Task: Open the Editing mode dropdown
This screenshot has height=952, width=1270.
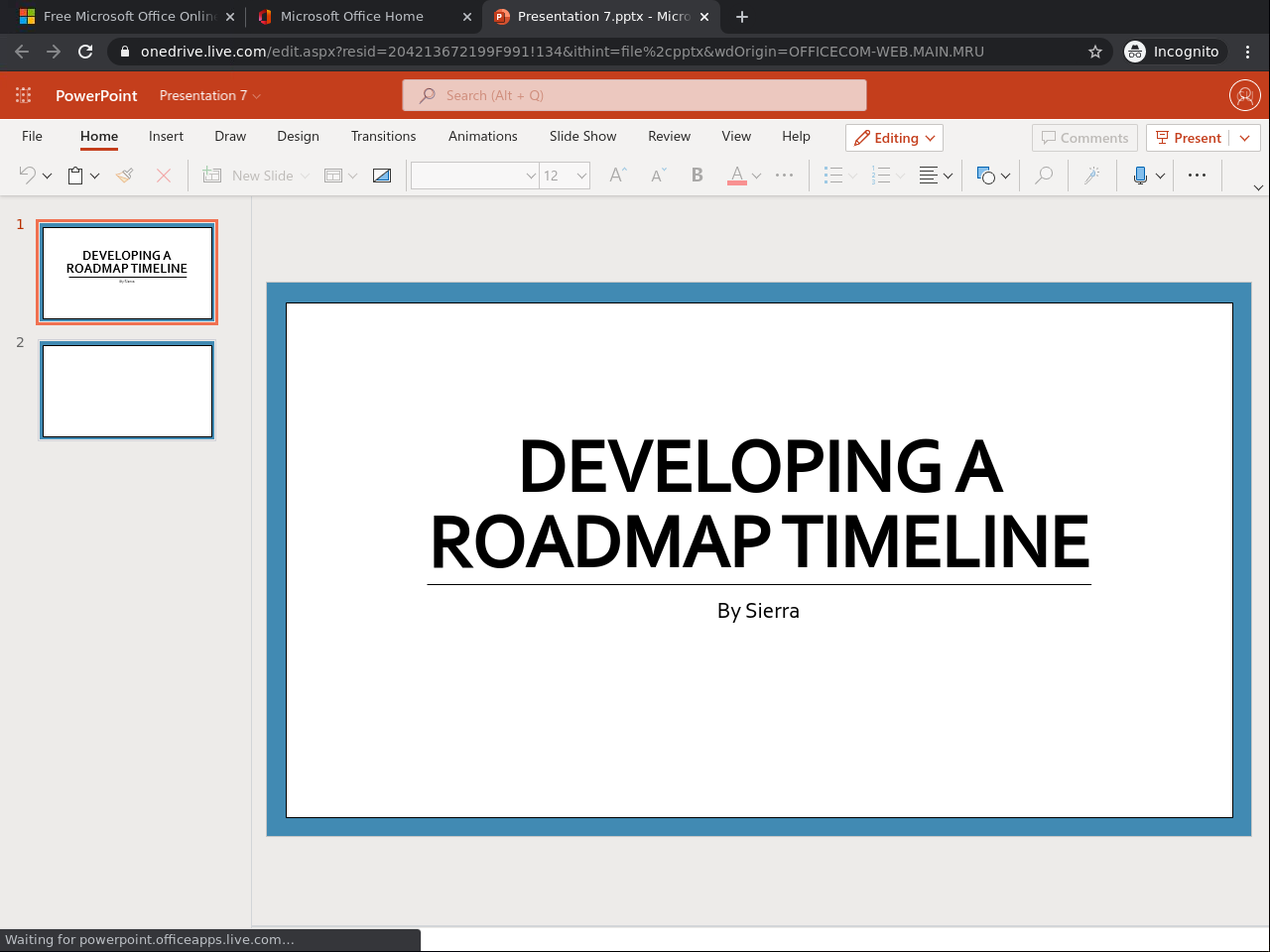Action: (x=894, y=138)
